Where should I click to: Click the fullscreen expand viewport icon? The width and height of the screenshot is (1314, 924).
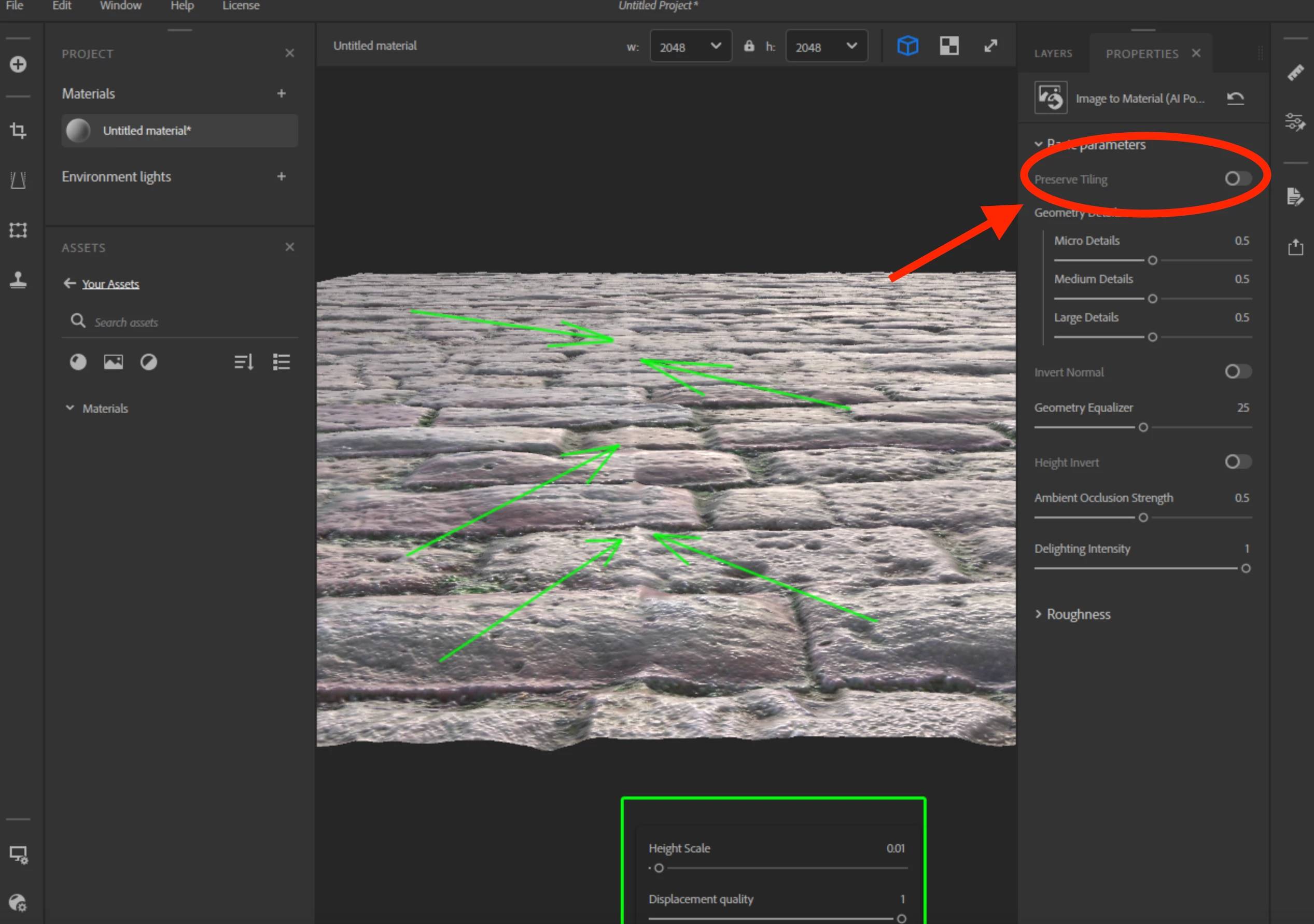point(990,46)
